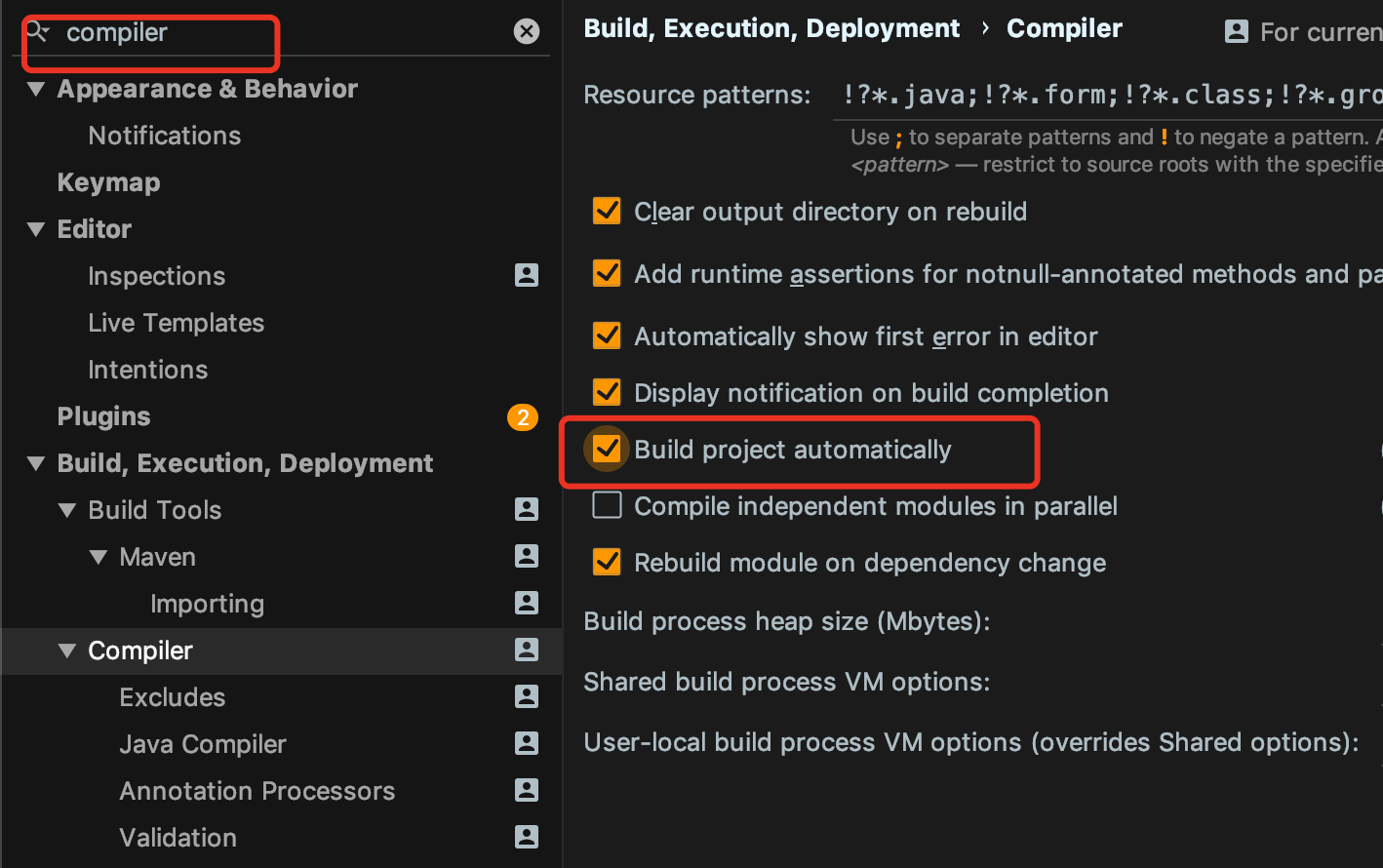
Task: Select Excludes under Compiler
Action: pos(173,697)
